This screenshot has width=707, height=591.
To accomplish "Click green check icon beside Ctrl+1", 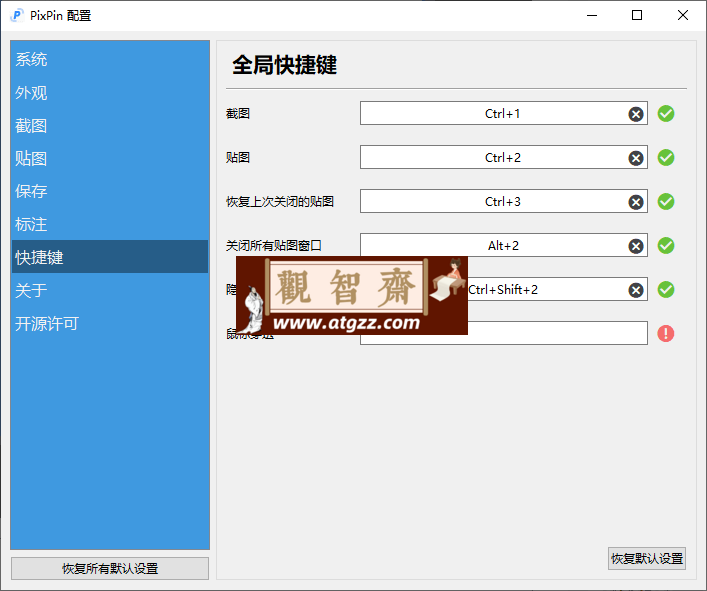I will pyautogui.click(x=666, y=114).
